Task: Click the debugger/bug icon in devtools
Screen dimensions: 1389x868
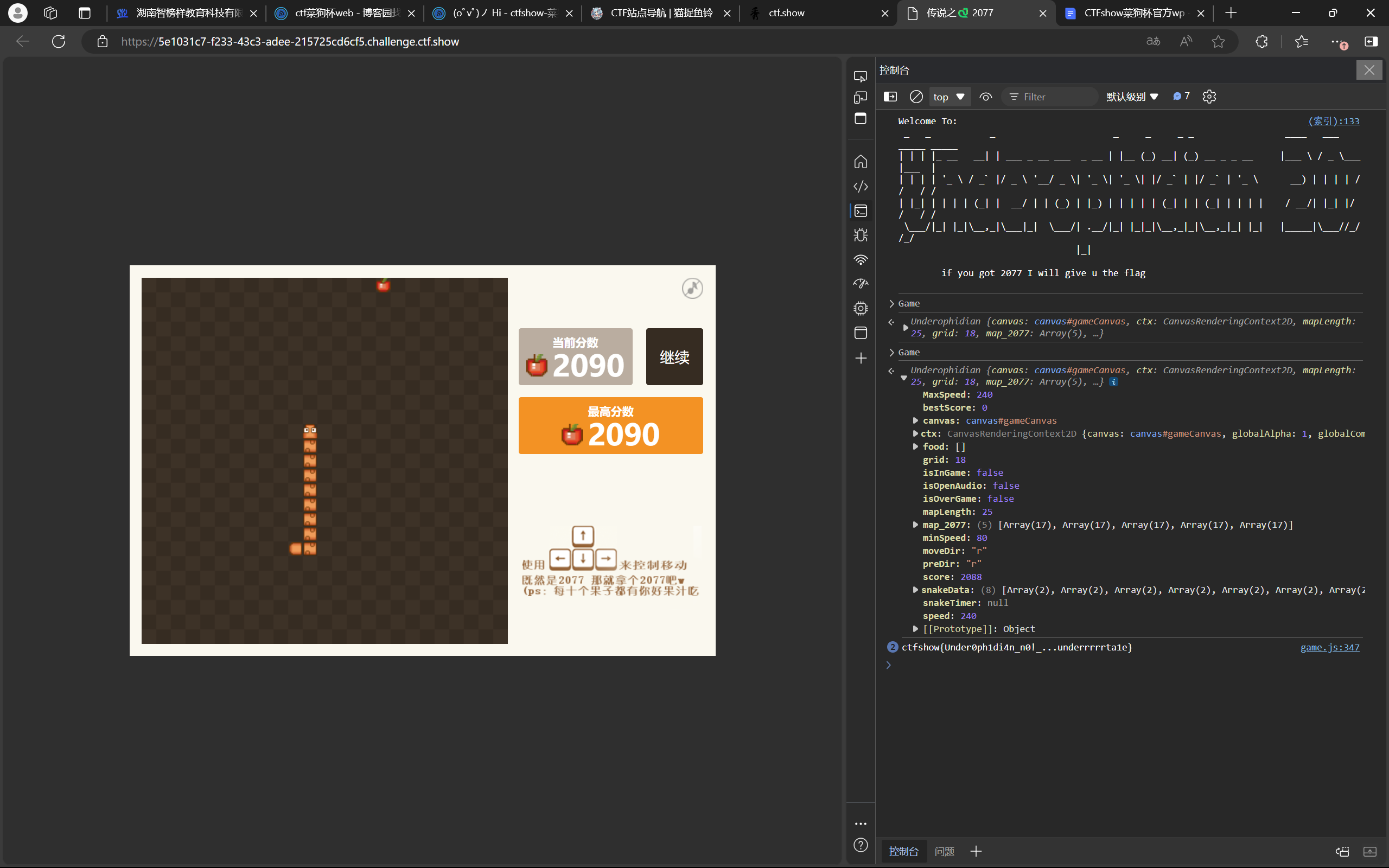Action: [859, 235]
